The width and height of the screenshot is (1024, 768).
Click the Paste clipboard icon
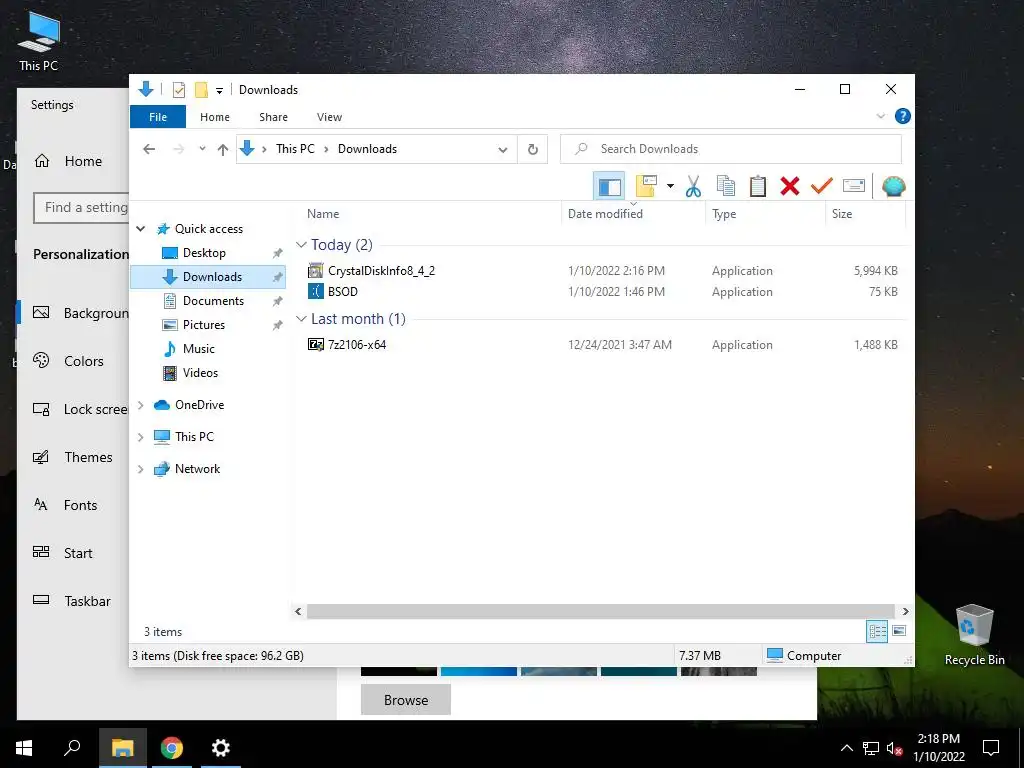(758, 187)
